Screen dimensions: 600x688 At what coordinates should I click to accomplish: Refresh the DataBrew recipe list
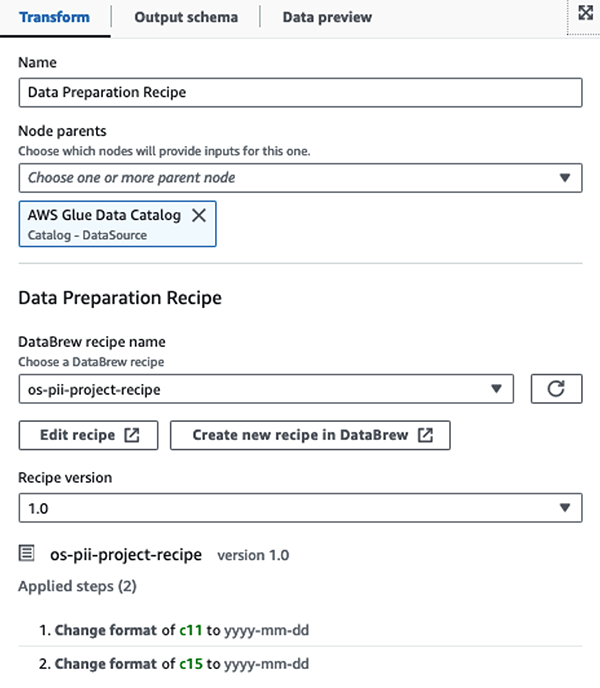click(x=556, y=389)
